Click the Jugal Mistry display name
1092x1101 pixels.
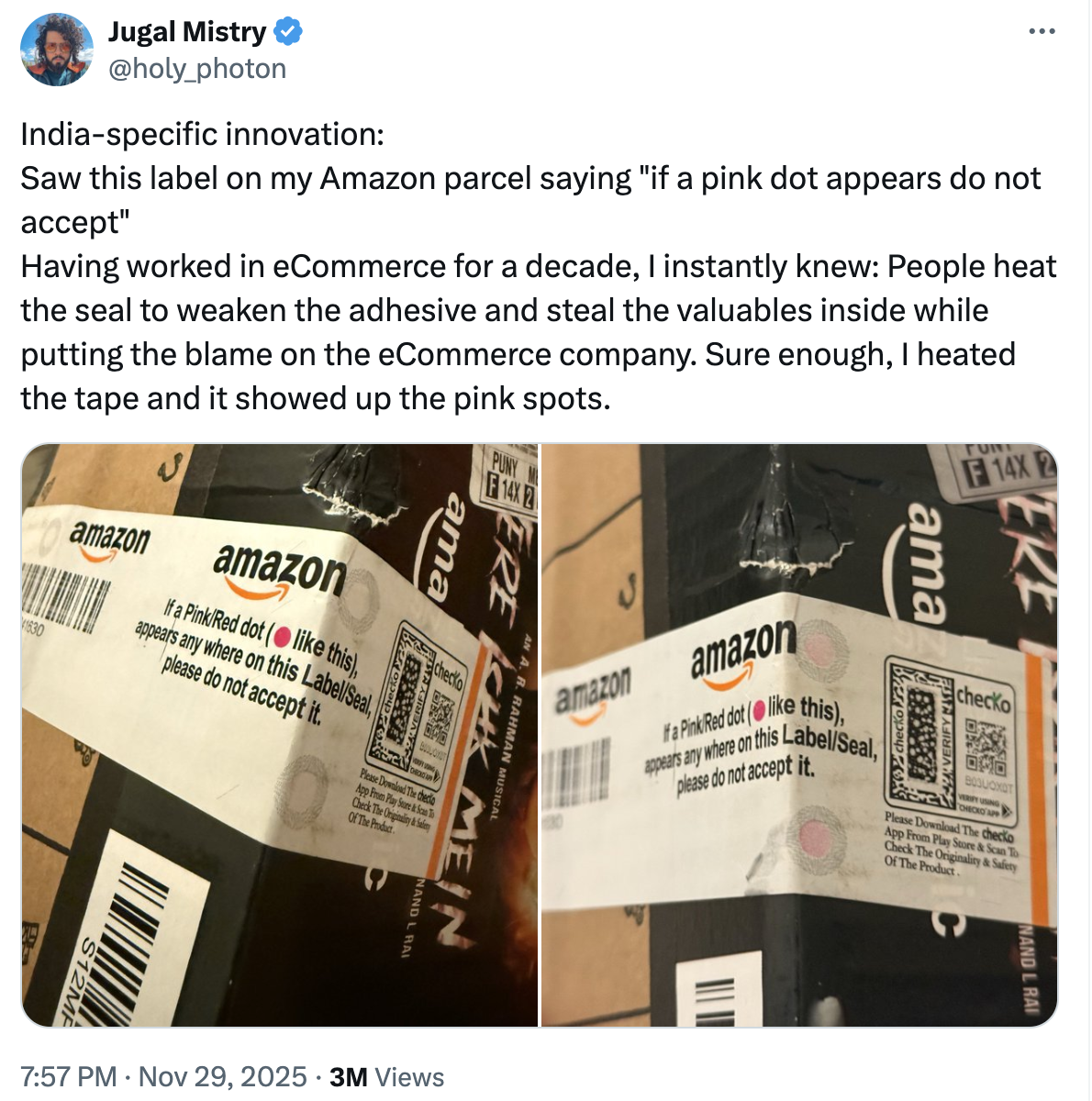coord(187,32)
